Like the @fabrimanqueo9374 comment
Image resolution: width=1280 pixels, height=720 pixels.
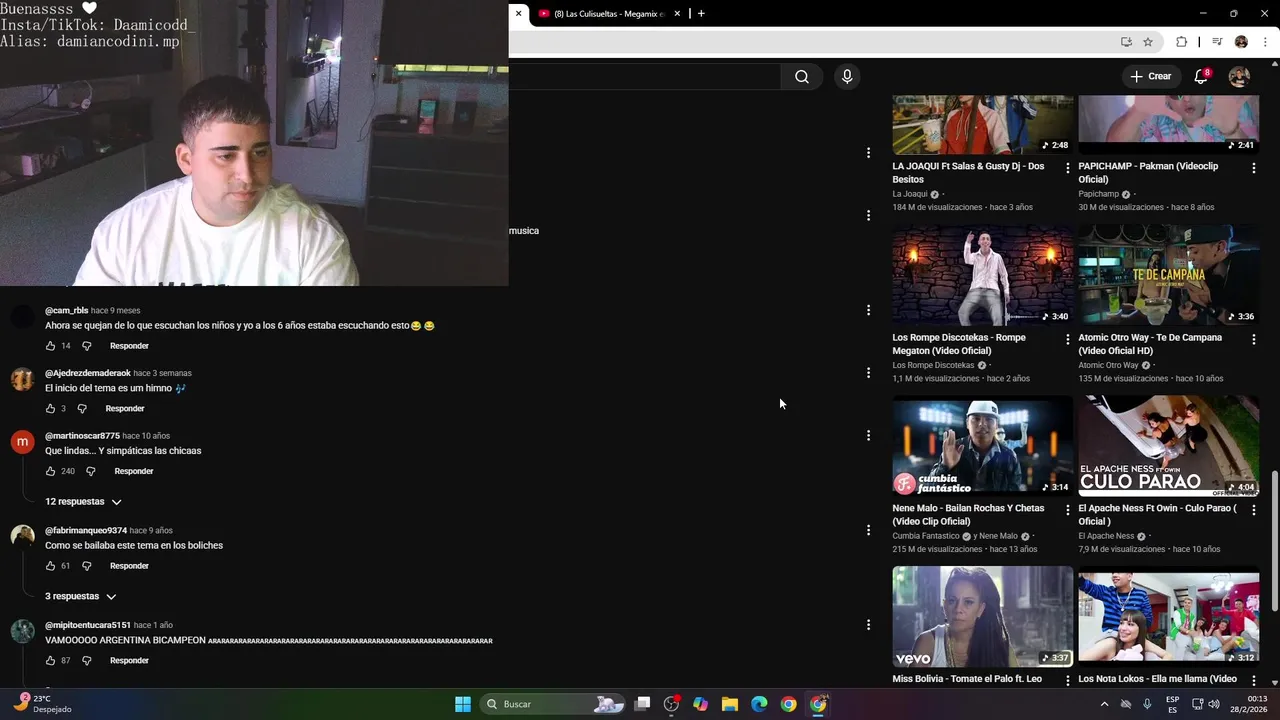[x=50, y=566]
